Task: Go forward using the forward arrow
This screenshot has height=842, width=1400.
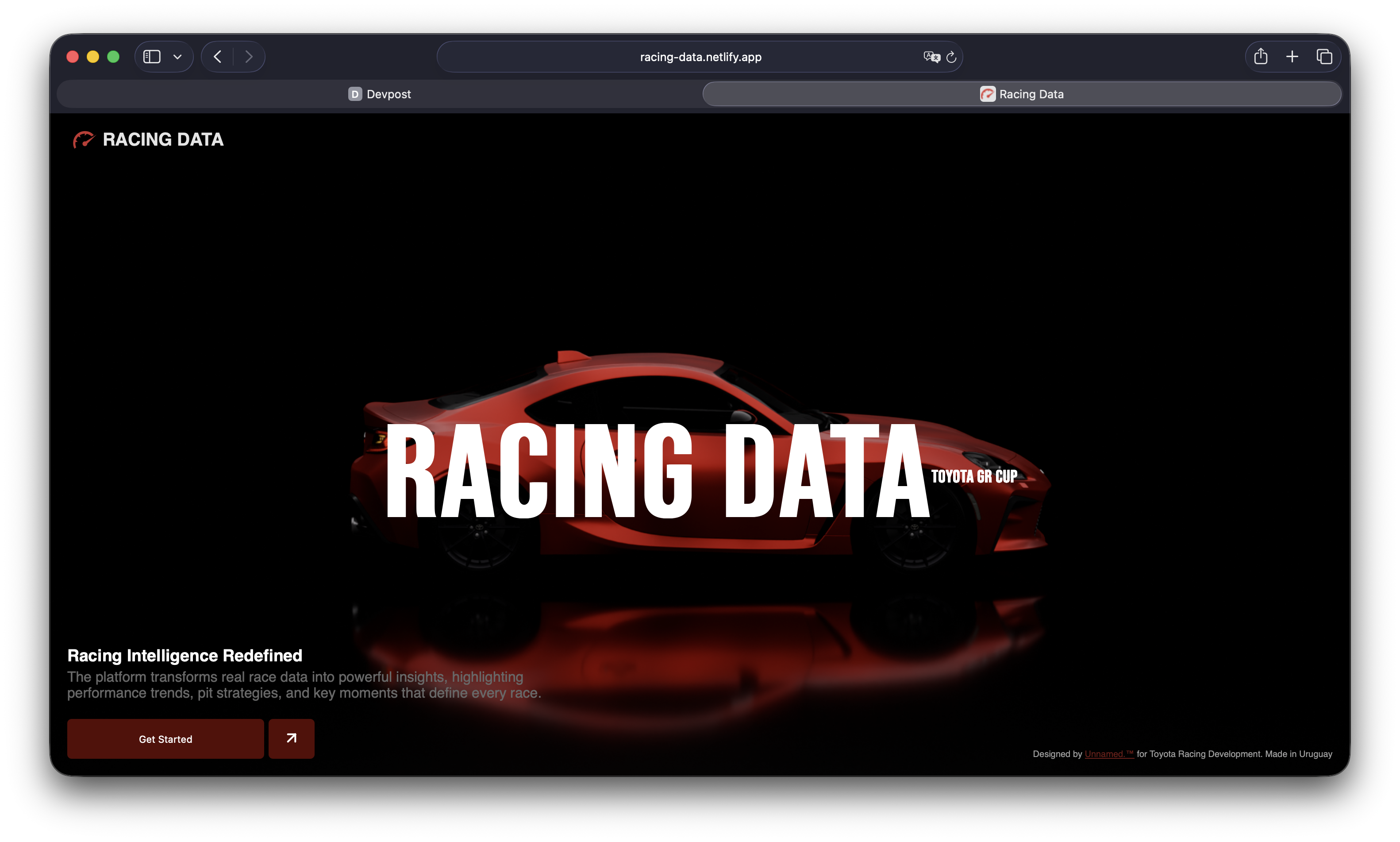Action: [x=248, y=57]
